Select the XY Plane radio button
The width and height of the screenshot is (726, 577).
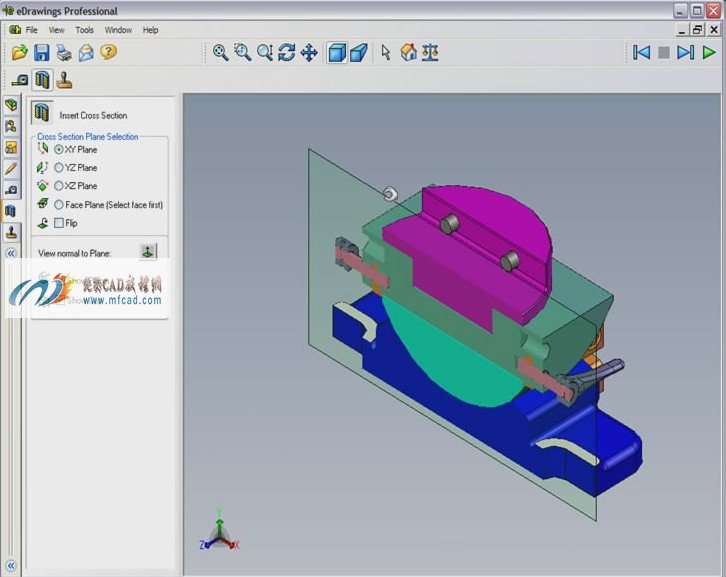[59, 150]
